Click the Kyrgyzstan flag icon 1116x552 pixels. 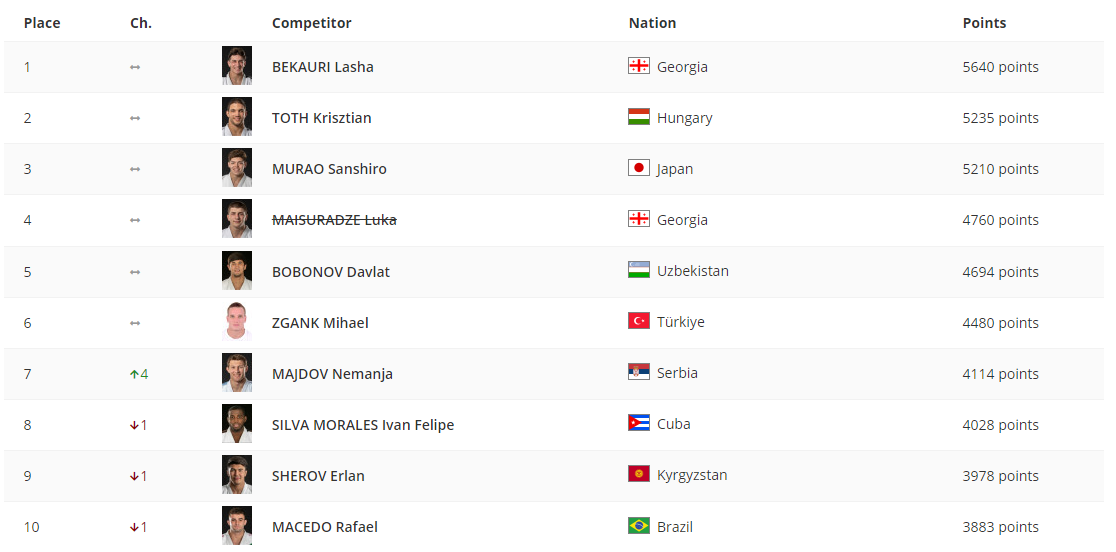pyautogui.click(x=638, y=474)
